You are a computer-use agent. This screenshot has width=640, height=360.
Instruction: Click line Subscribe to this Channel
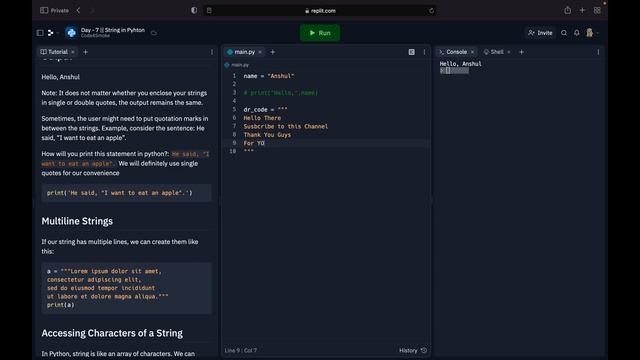286,127
